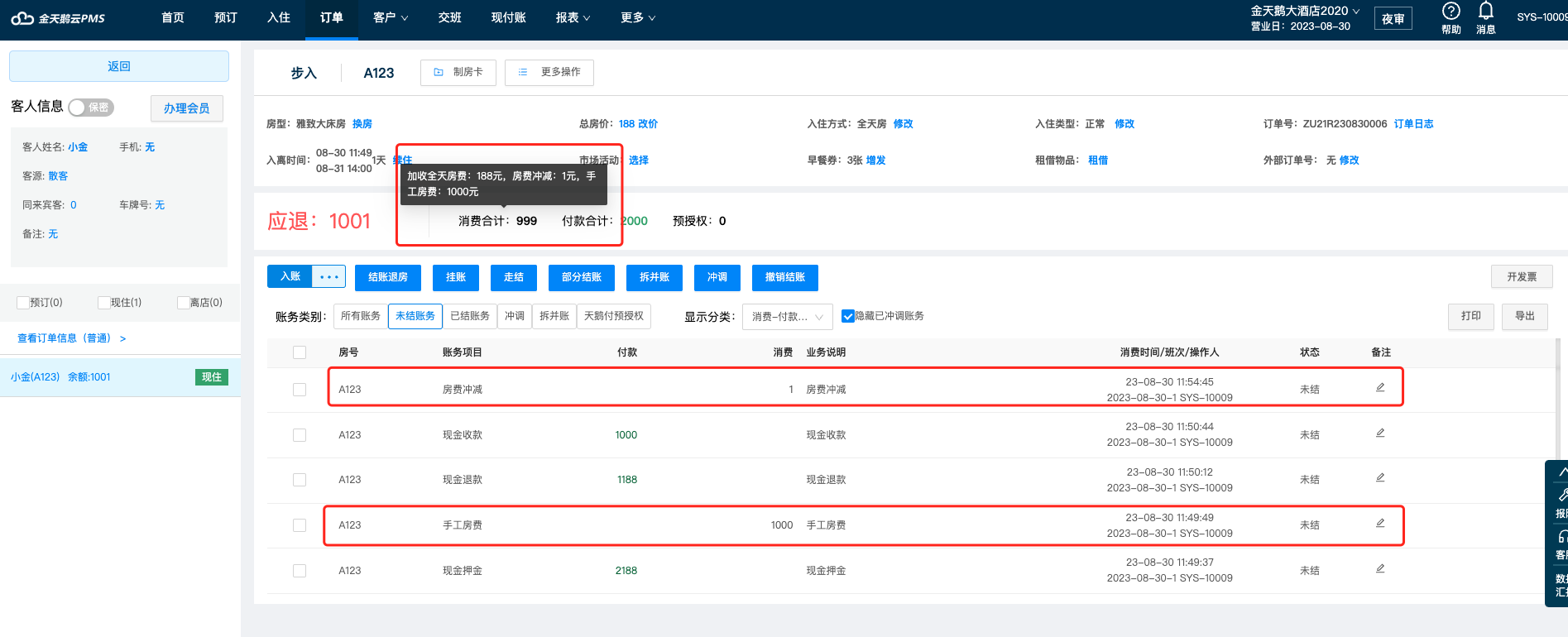
Task: Click edit pencil for 现金退款 row
Action: [1380, 477]
